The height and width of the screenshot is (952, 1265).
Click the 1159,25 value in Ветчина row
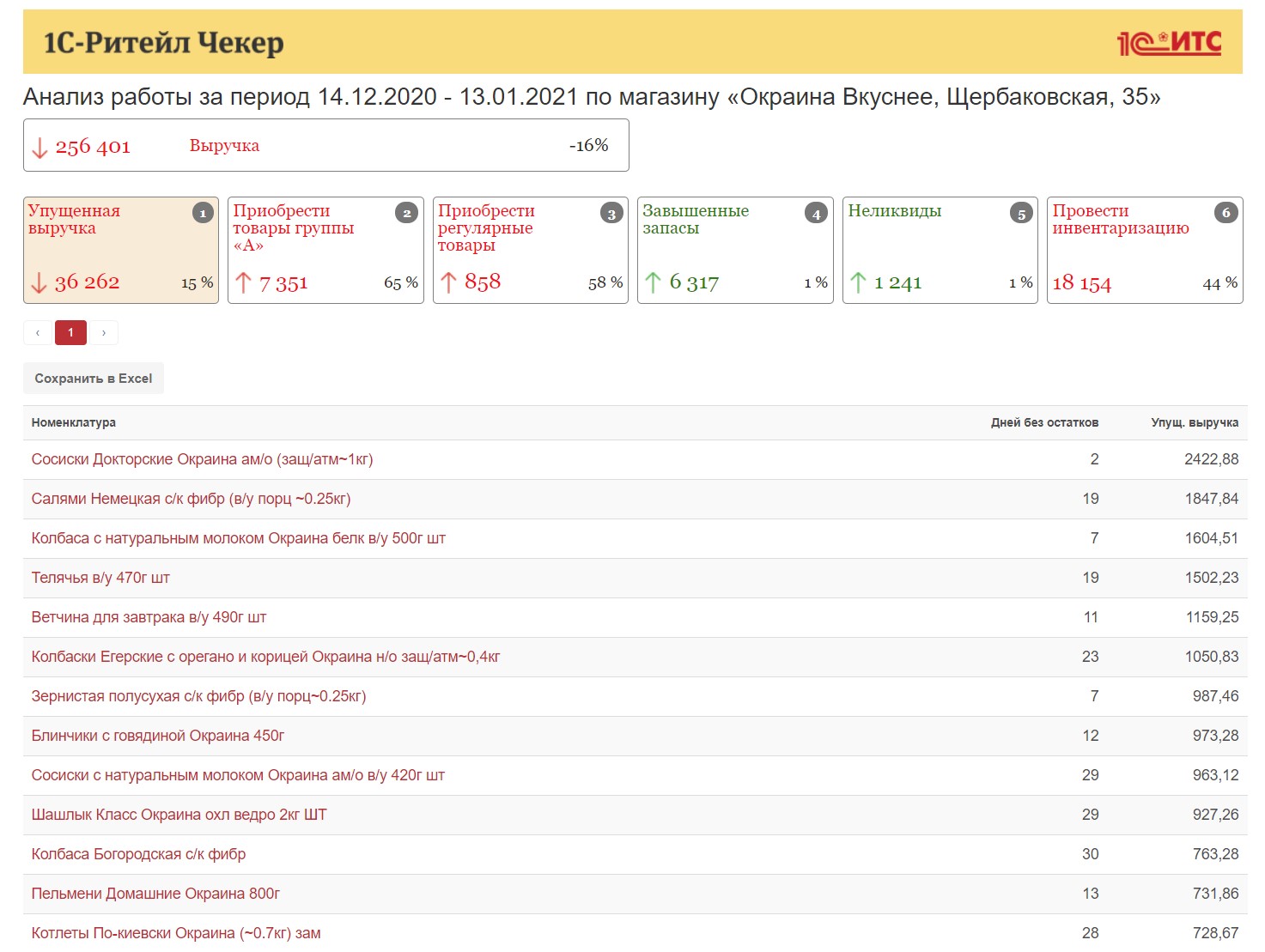(1212, 617)
